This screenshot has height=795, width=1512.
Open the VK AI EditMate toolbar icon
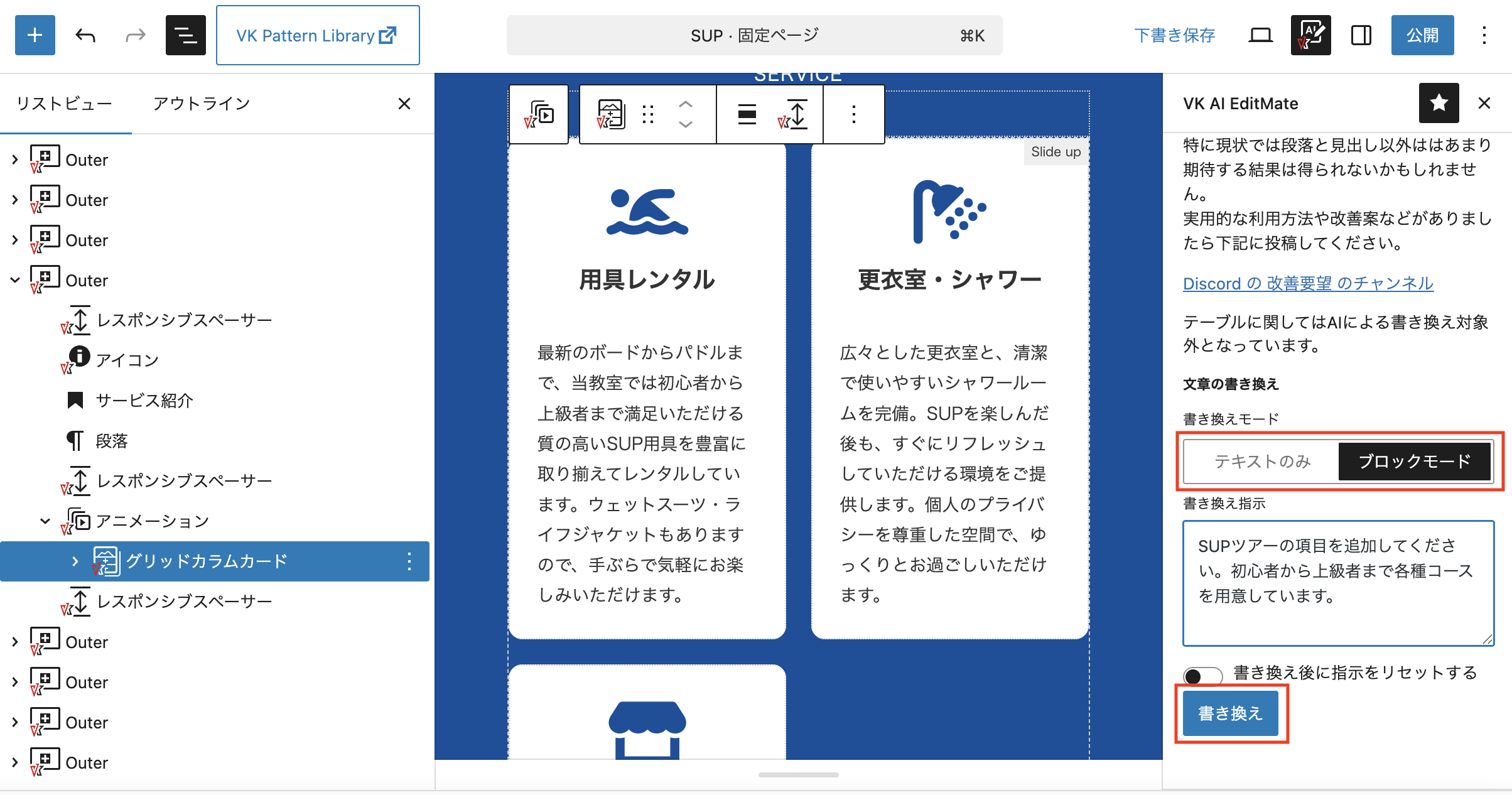1310,35
